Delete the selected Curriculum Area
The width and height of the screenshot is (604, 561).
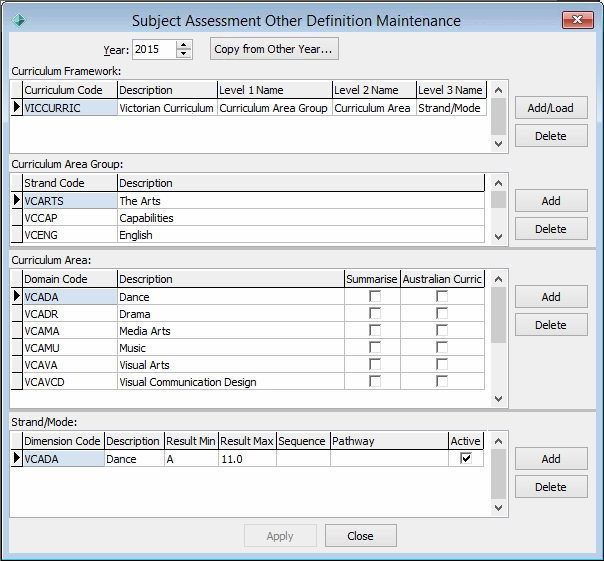(x=551, y=325)
